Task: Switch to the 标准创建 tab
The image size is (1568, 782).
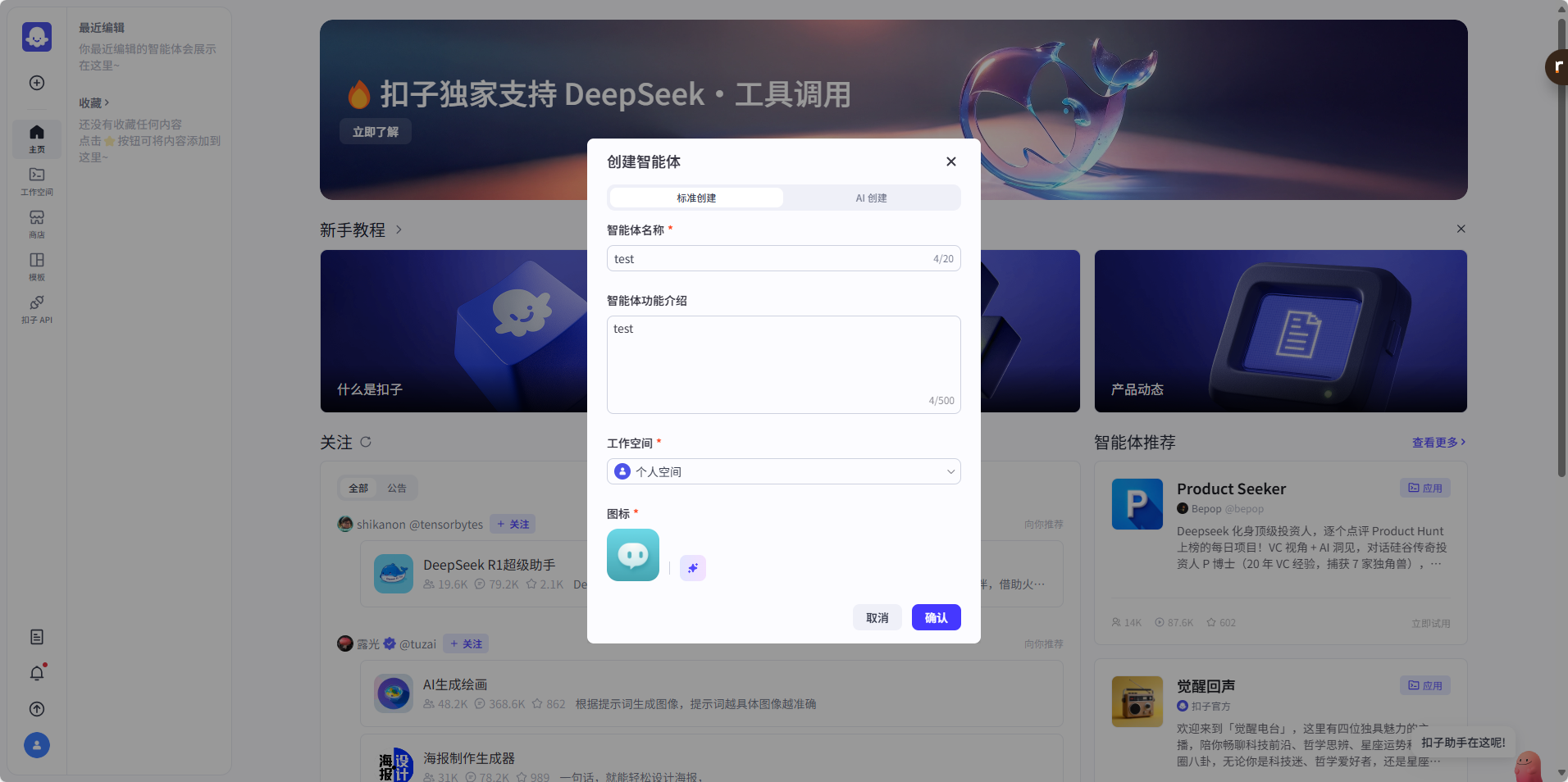Action: (696, 198)
